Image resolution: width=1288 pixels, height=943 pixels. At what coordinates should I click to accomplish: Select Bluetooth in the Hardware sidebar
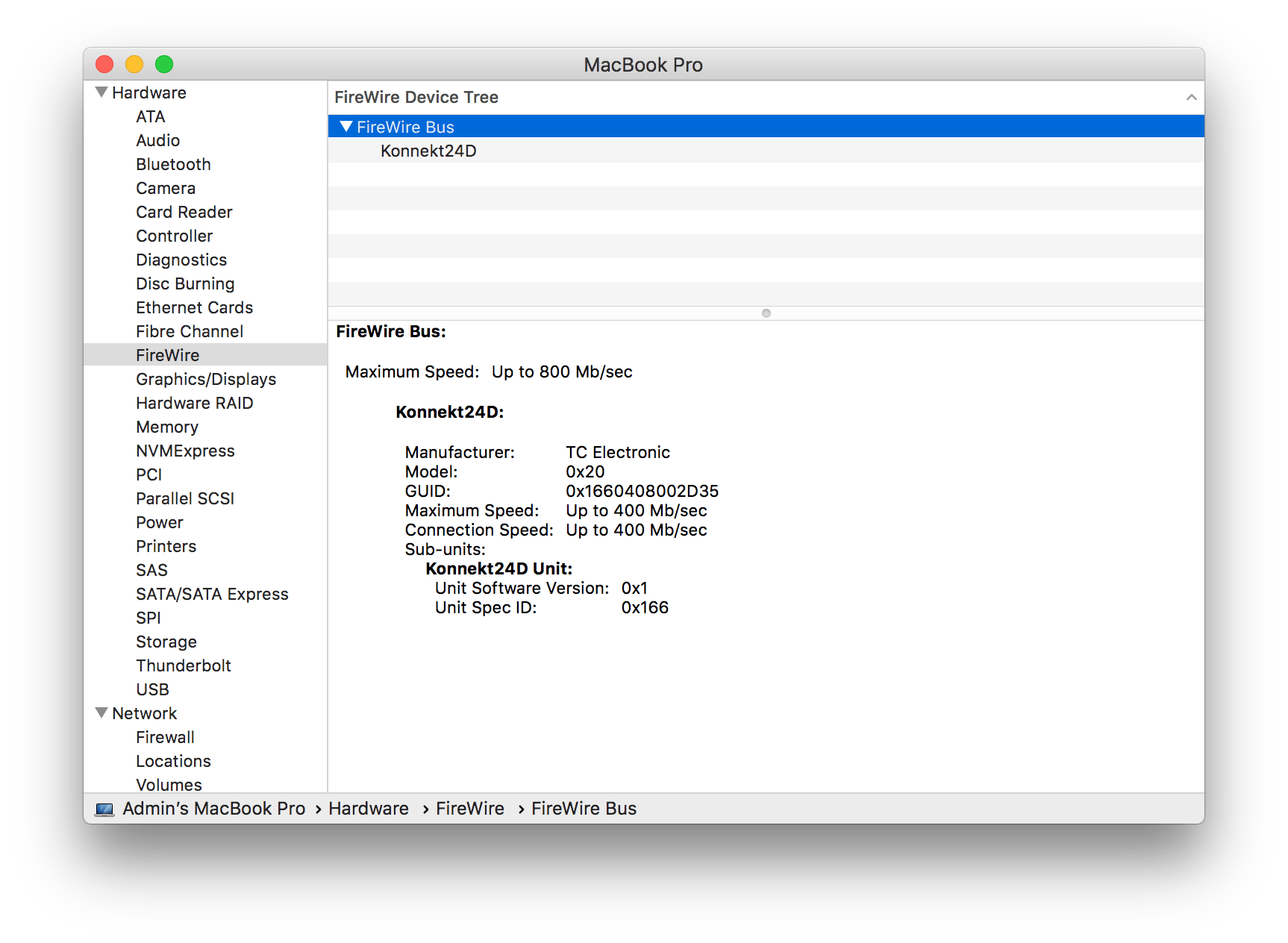pos(173,164)
